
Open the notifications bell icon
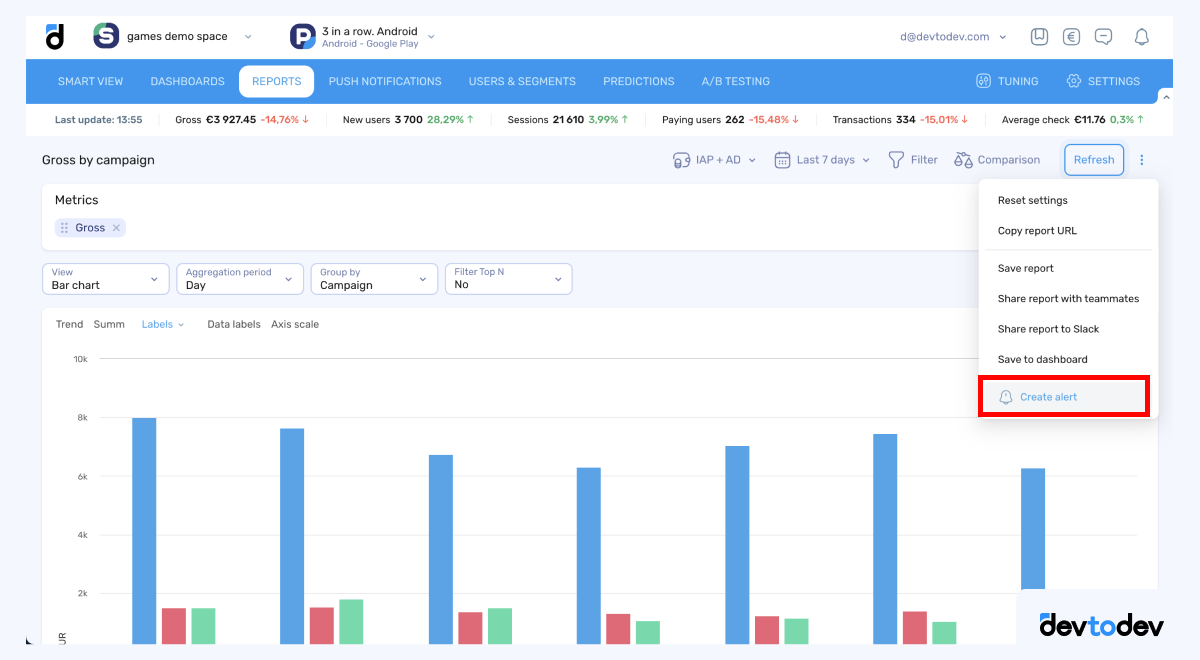point(1141,37)
